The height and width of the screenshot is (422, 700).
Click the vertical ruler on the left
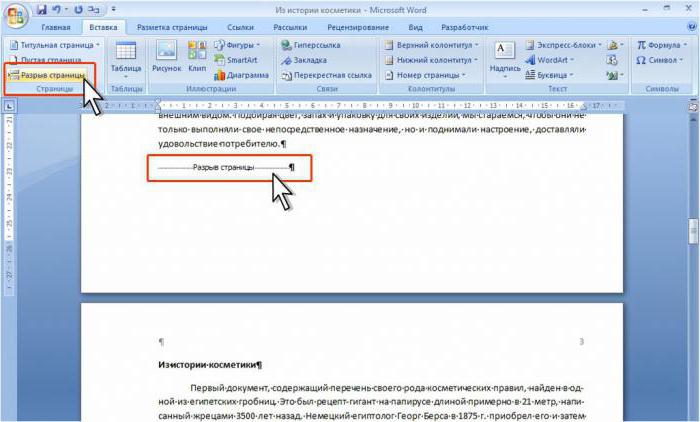click(9, 204)
